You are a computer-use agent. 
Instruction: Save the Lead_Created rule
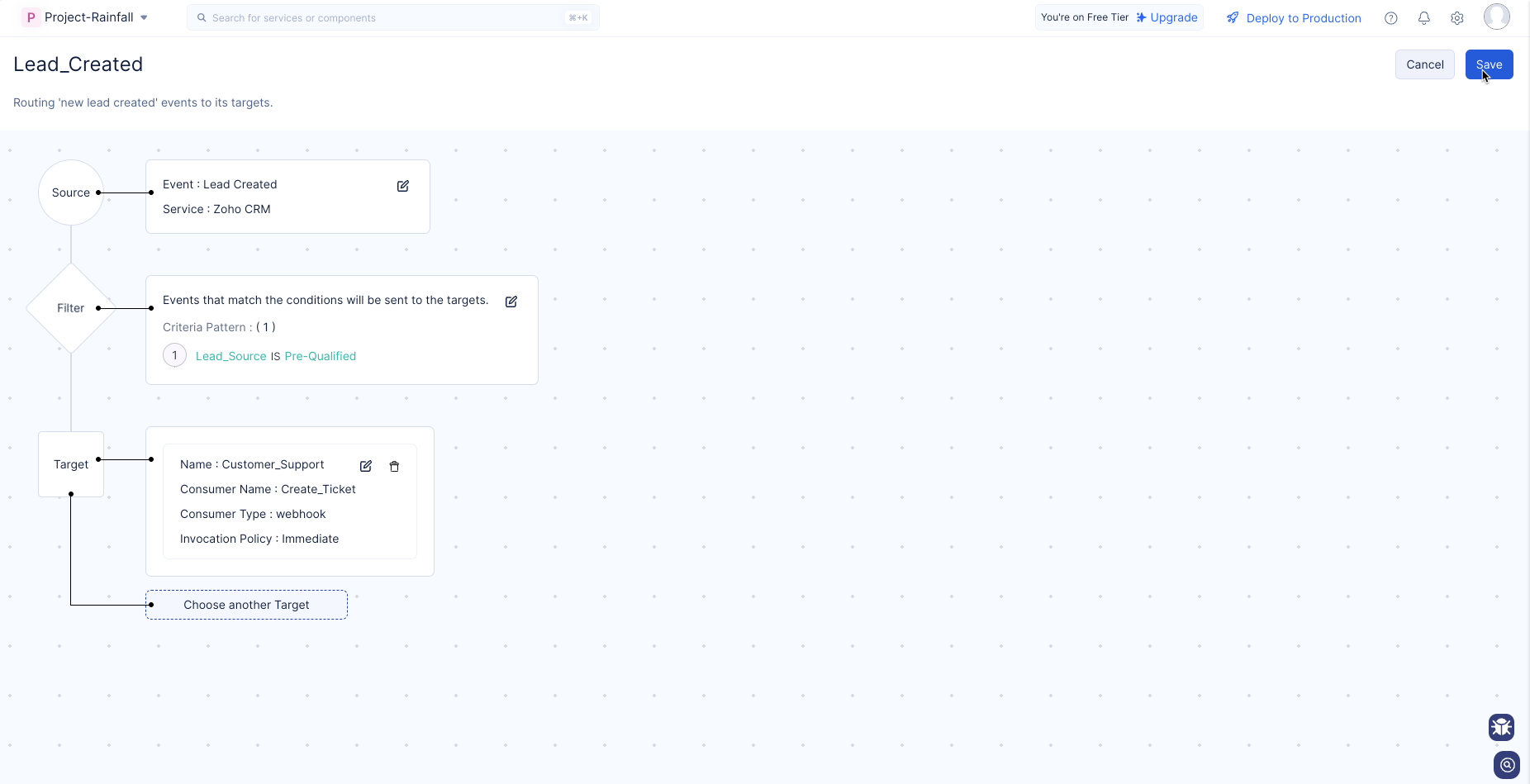pyautogui.click(x=1489, y=64)
